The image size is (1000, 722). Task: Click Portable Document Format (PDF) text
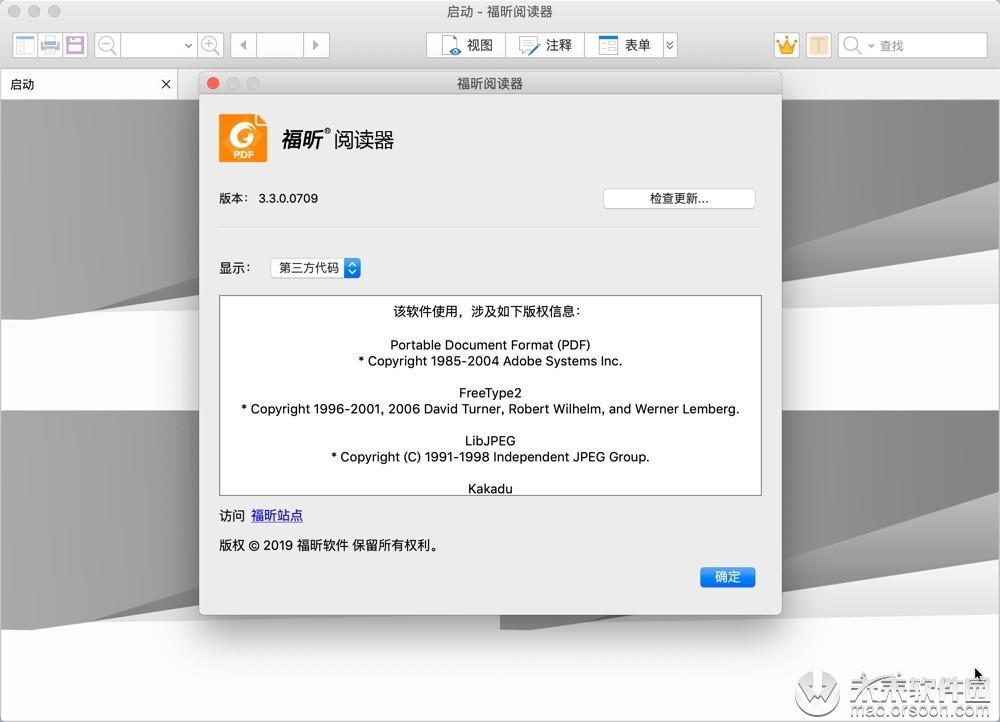click(490, 345)
